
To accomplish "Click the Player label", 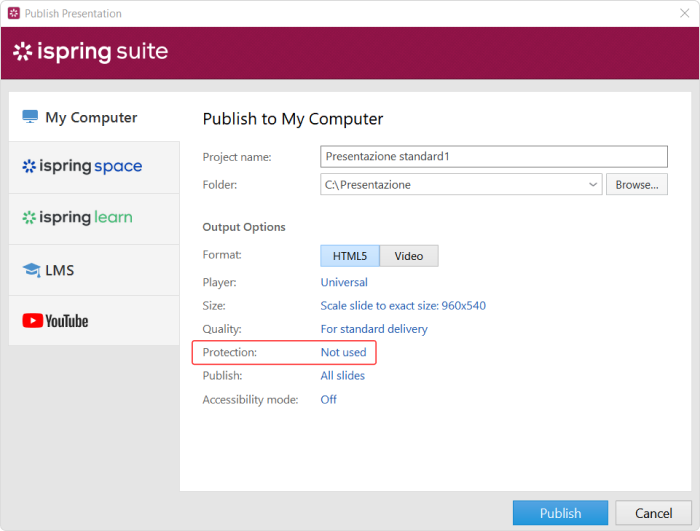I will coord(220,282).
